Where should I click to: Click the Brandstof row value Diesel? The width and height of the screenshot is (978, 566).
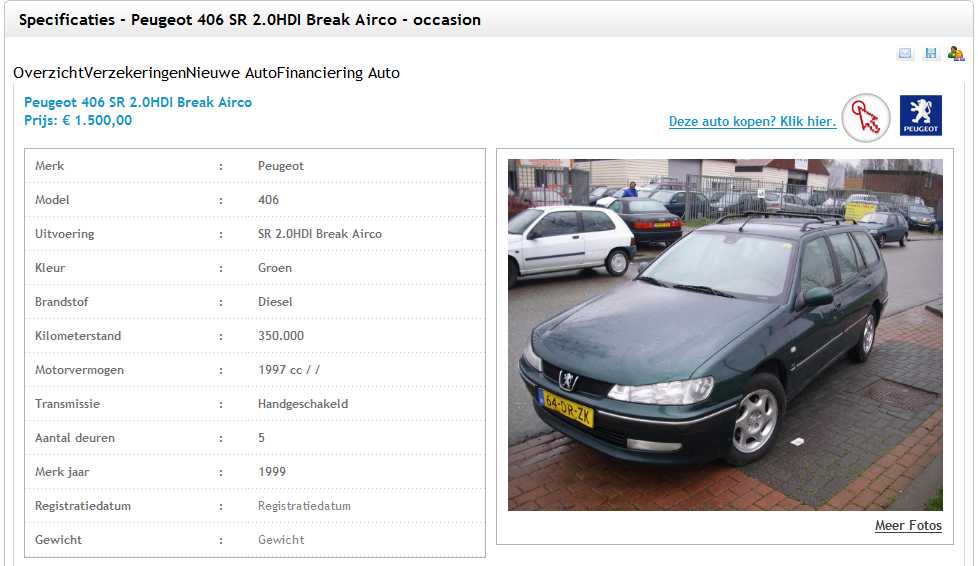pos(275,302)
